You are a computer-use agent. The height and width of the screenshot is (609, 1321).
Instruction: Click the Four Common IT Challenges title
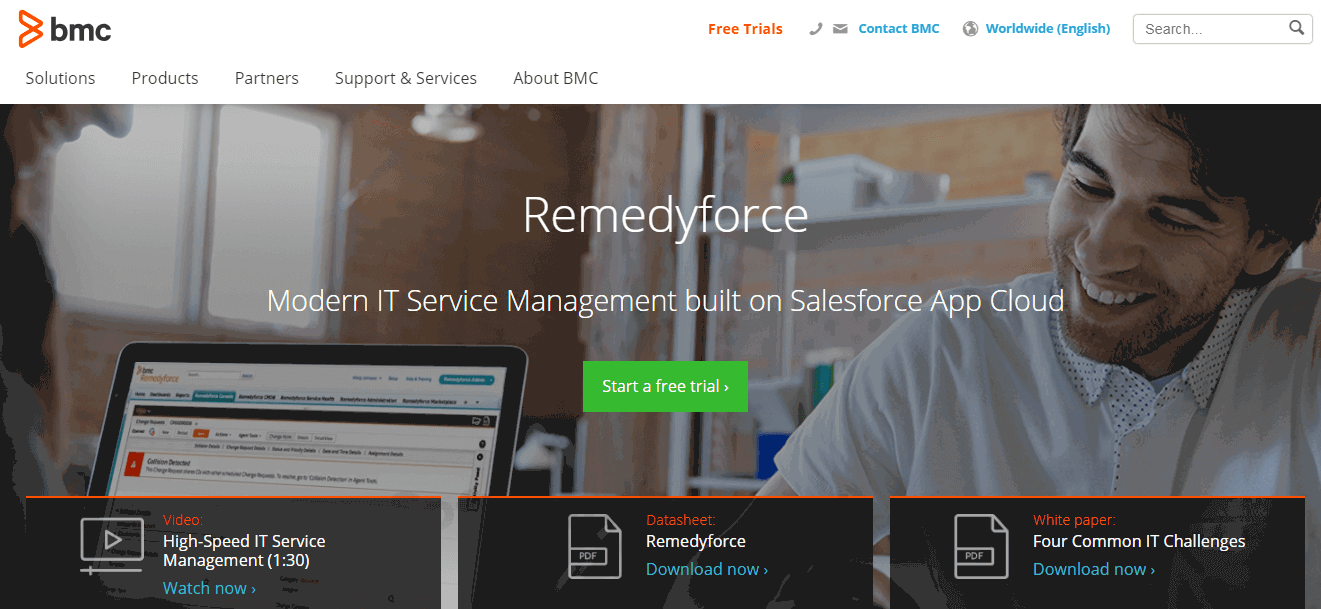click(x=1139, y=541)
